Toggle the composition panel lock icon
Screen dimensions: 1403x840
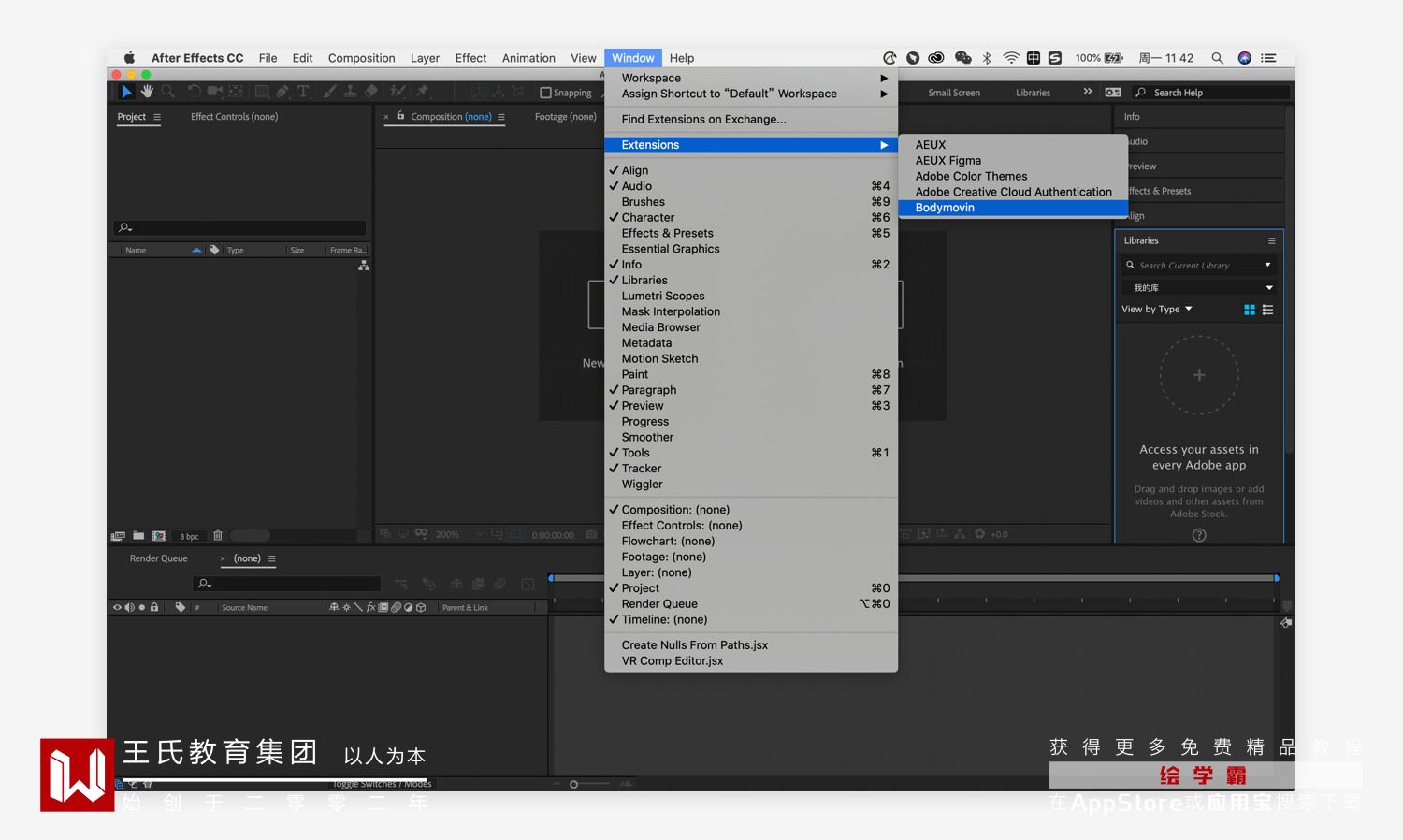click(400, 116)
